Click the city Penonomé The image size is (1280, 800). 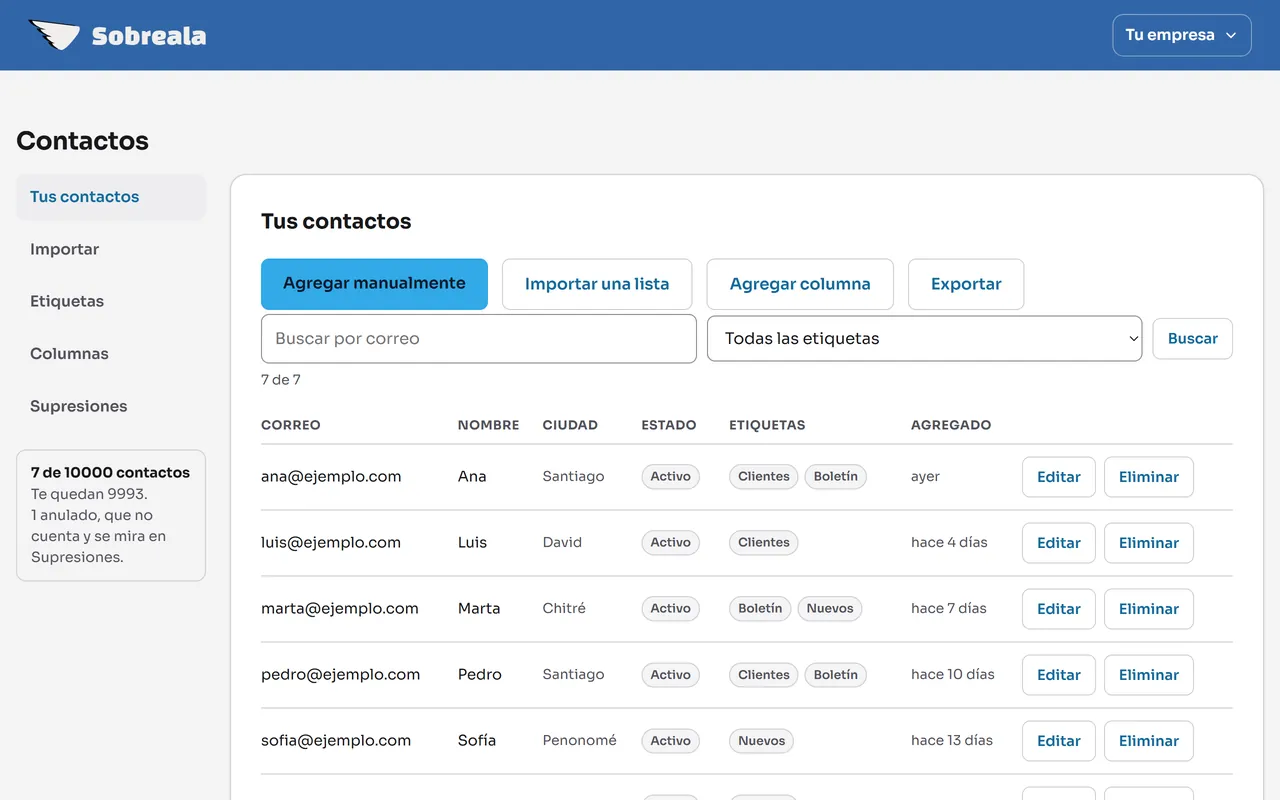pyautogui.click(x=580, y=740)
